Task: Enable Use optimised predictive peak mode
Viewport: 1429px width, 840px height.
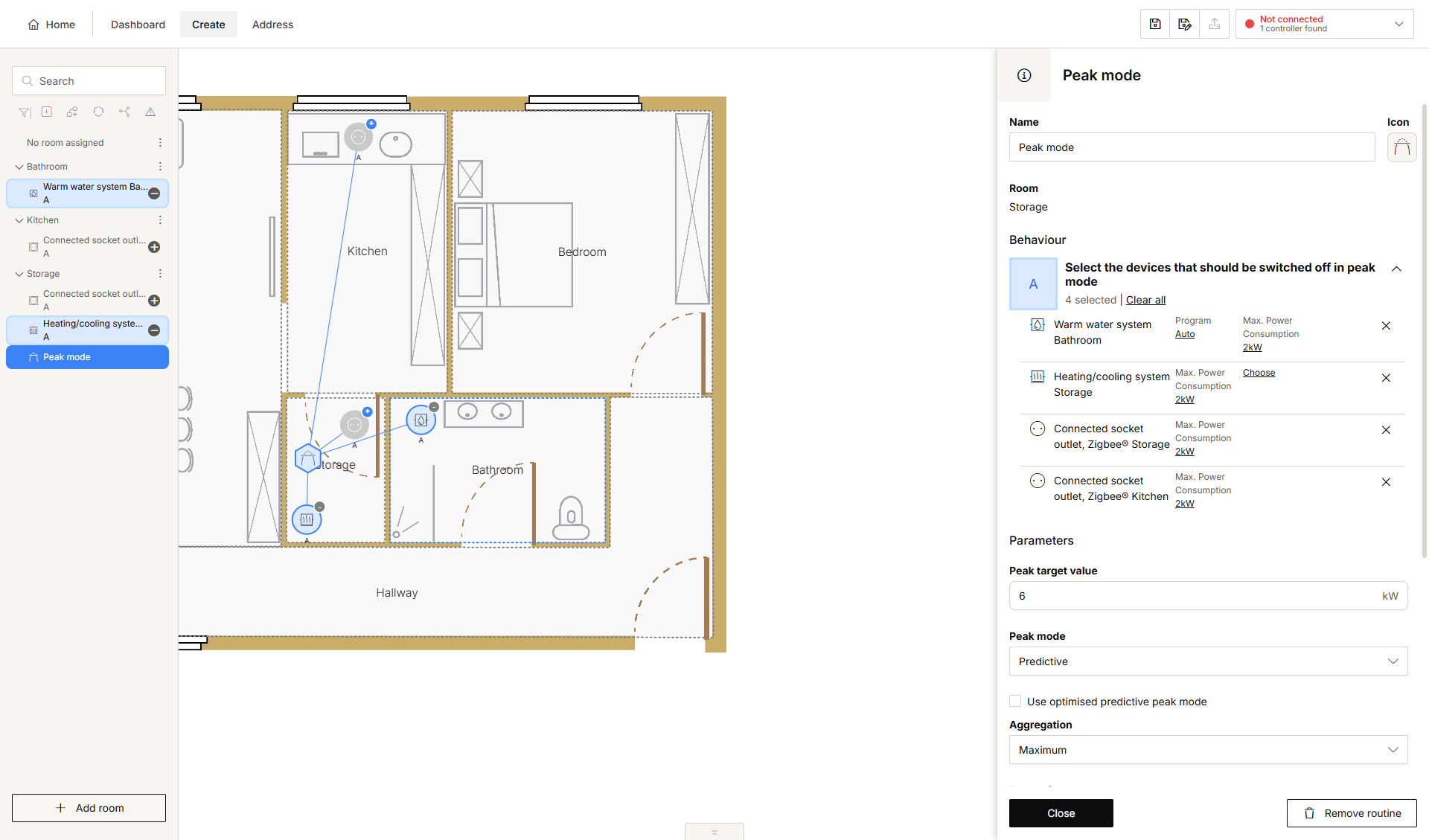Action: click(x=1015, y=701)
